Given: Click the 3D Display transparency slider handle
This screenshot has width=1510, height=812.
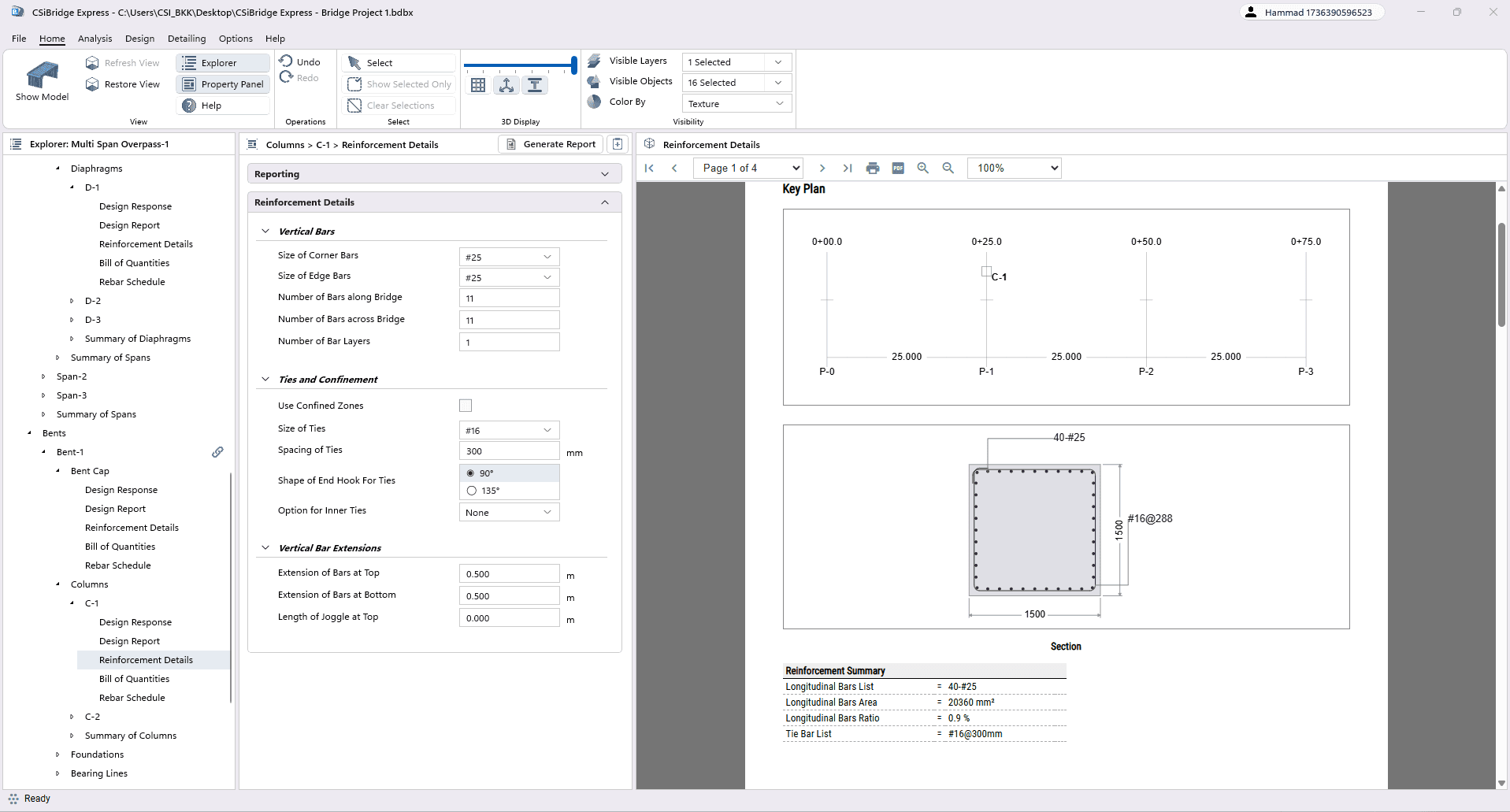Looking at the screenshot, I should point(574,65).
